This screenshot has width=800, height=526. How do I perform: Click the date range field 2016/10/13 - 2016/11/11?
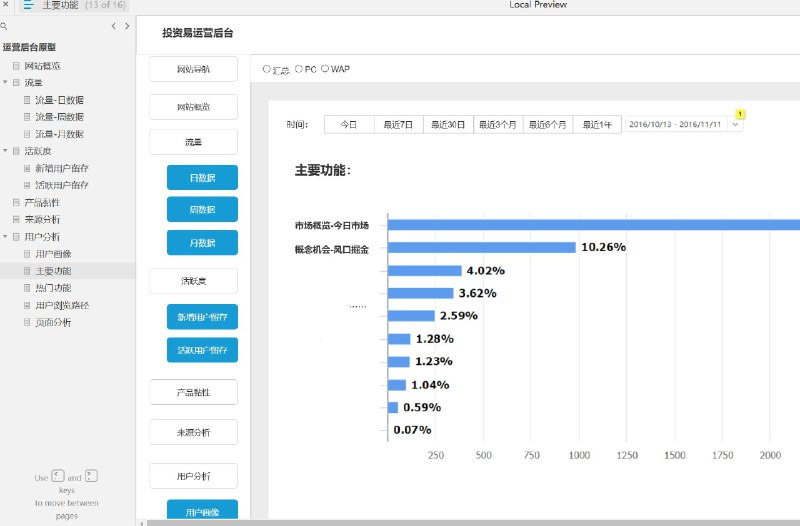676,124
